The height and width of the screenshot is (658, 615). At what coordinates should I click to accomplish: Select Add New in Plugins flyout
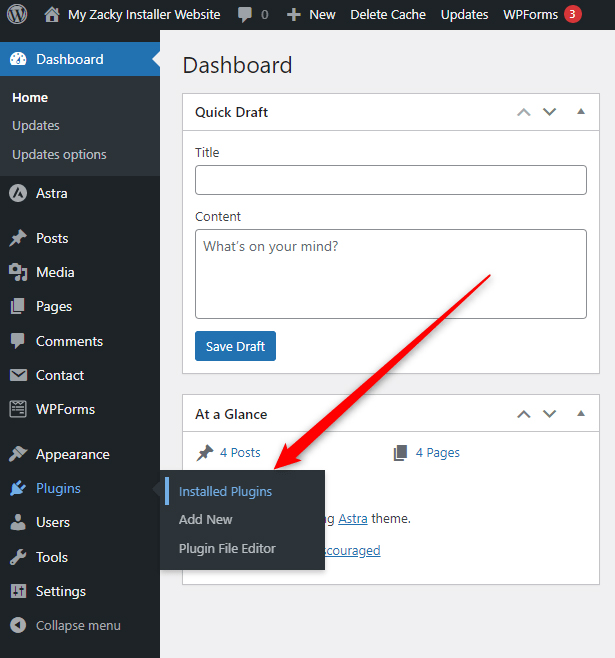tap(206, 520)
